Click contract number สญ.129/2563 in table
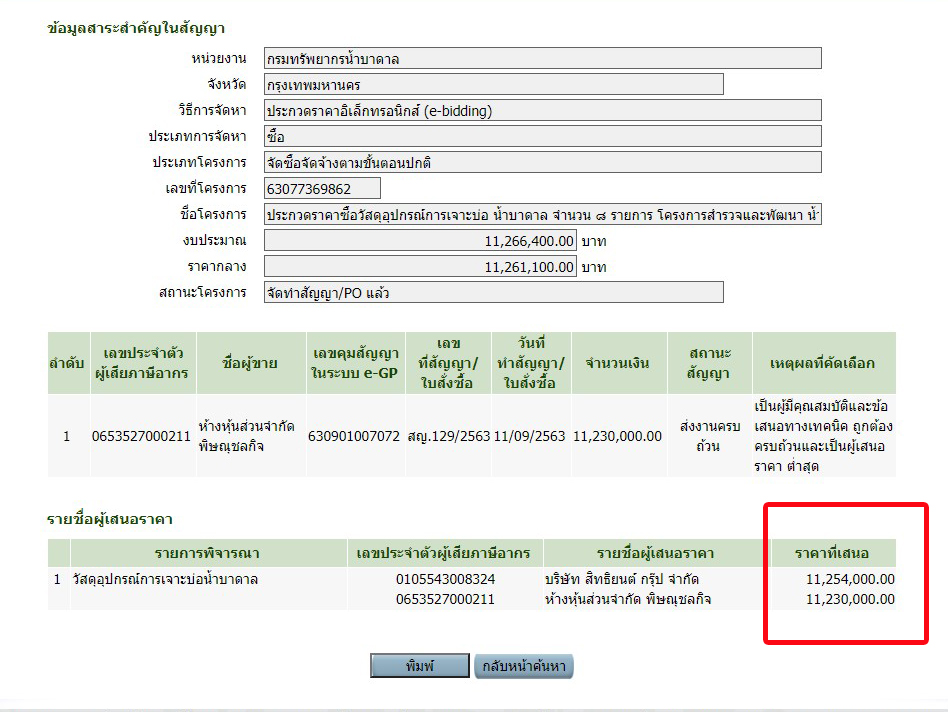948x712 pixels. coord(448,437)
